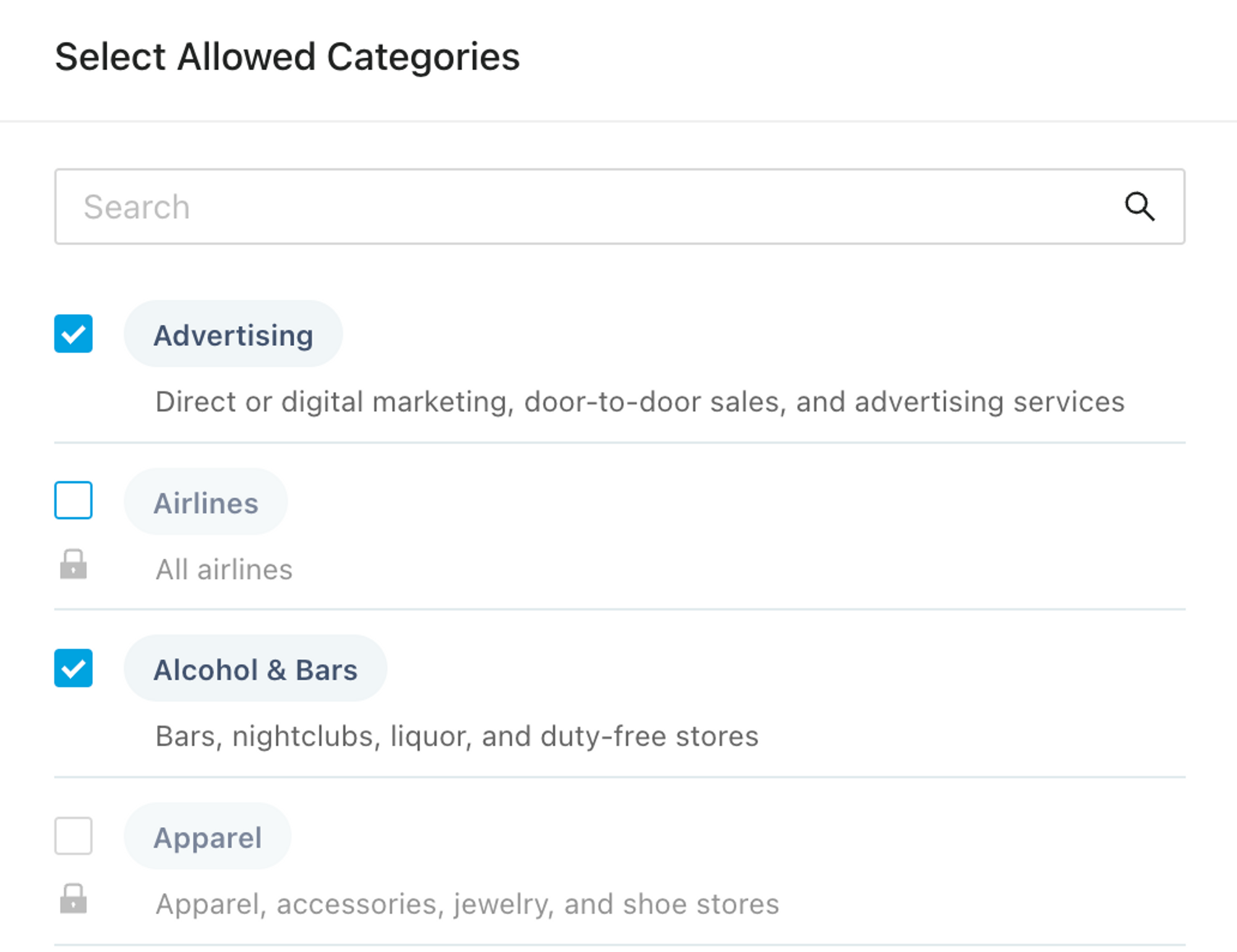The image size is (1237, 952).
Task: Select the Advertising category tag
Action: [x=233, y=334]
